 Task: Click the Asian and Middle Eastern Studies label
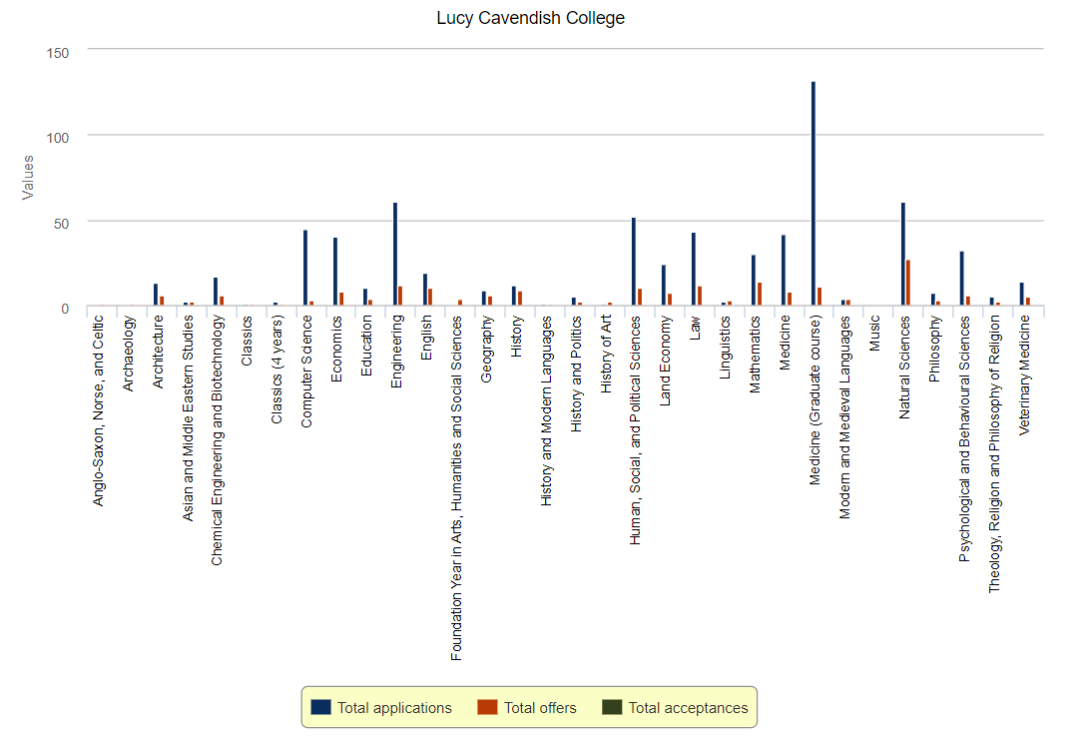coord(188,418)
